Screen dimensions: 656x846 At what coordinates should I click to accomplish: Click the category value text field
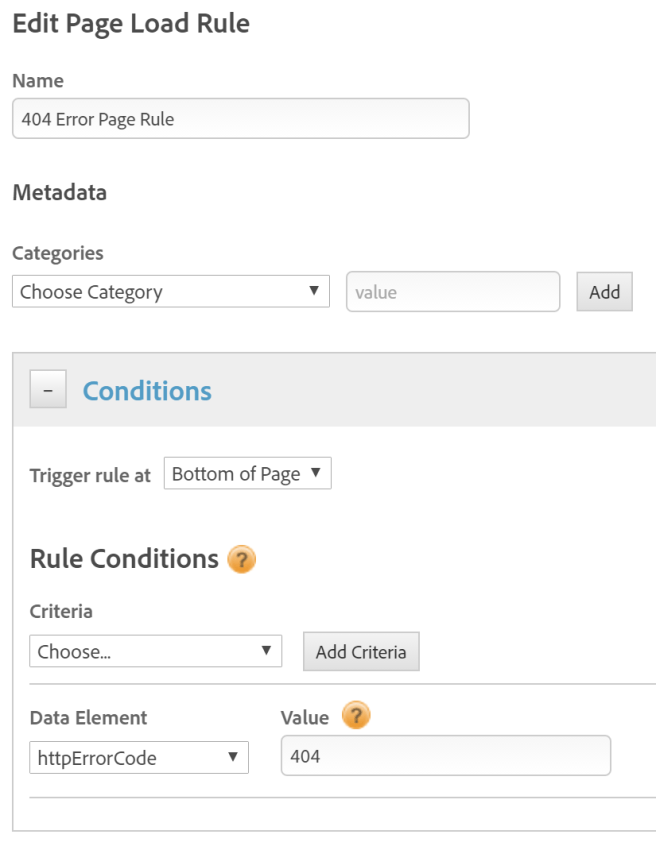pyautogui.click(x=453, y=292)
